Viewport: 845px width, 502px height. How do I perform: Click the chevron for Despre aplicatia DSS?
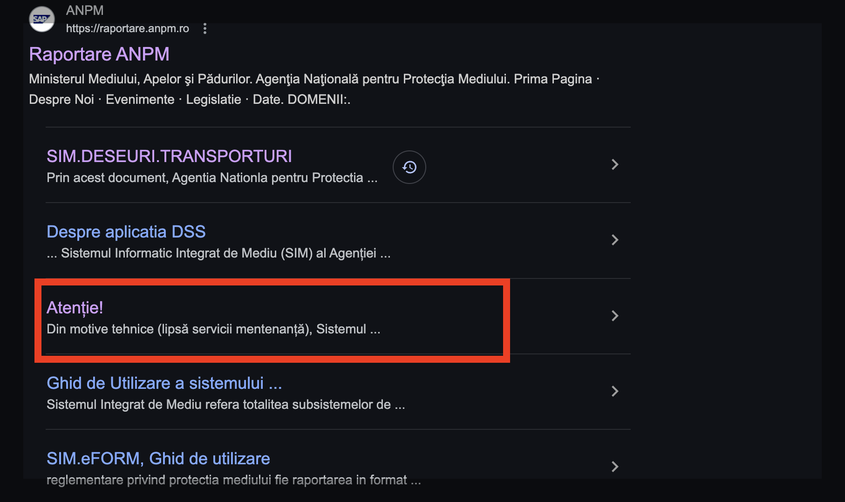pos(615,240)
